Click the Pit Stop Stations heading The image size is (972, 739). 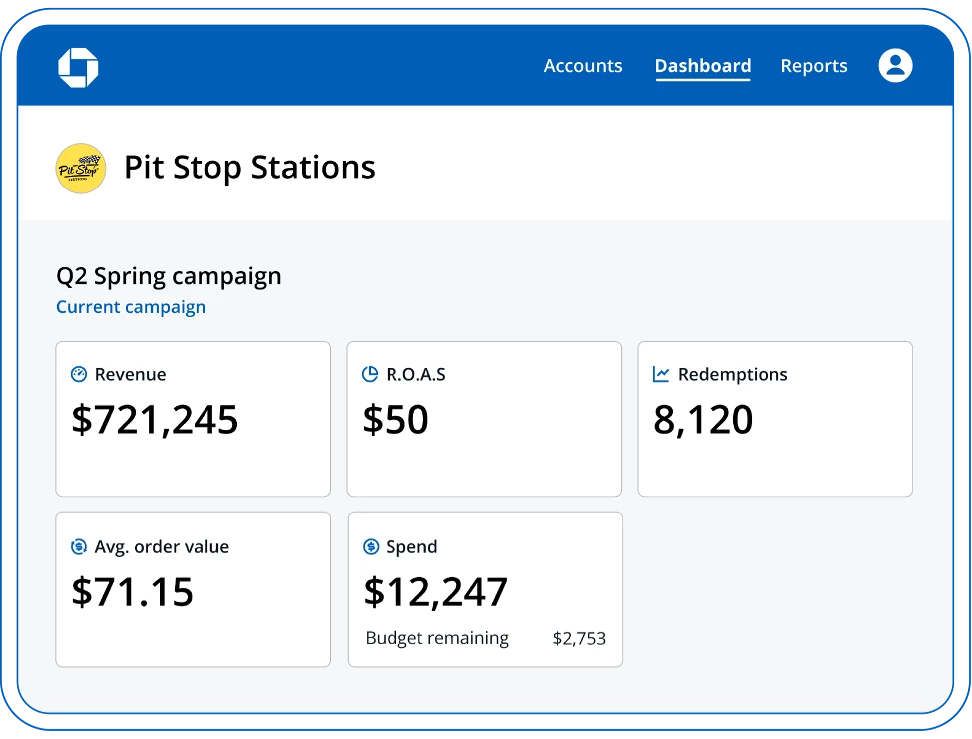pos(250,168)
